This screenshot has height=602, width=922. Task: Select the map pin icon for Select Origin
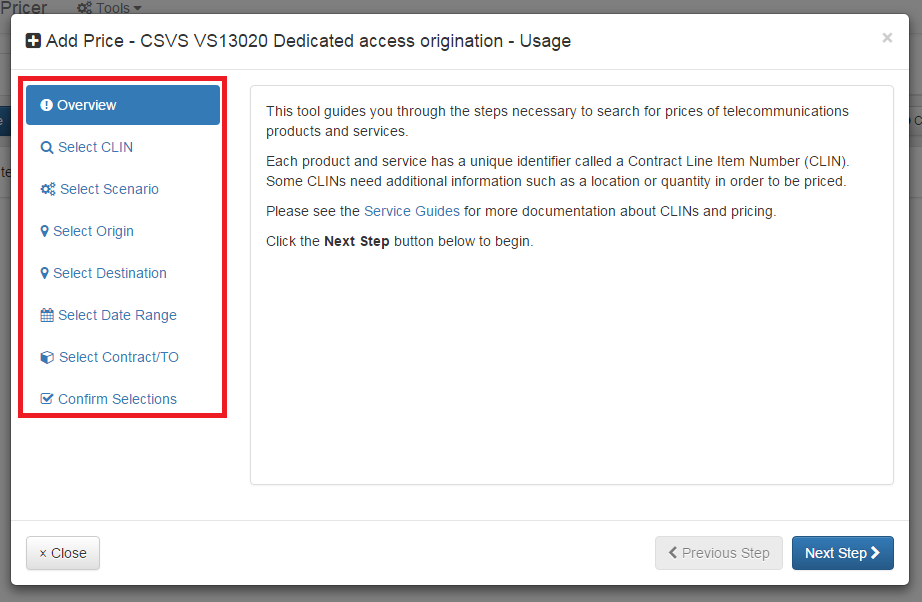point(46,230)
